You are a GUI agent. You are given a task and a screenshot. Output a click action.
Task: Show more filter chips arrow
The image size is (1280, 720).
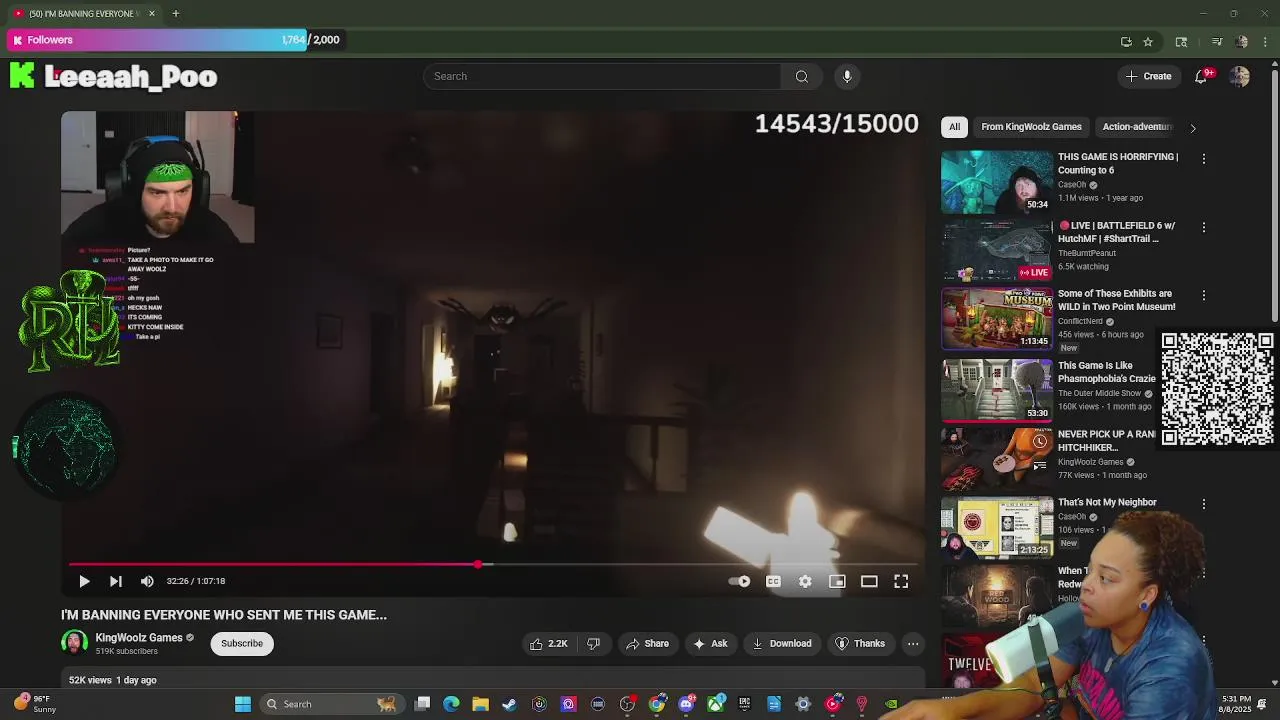[1192, 128]
